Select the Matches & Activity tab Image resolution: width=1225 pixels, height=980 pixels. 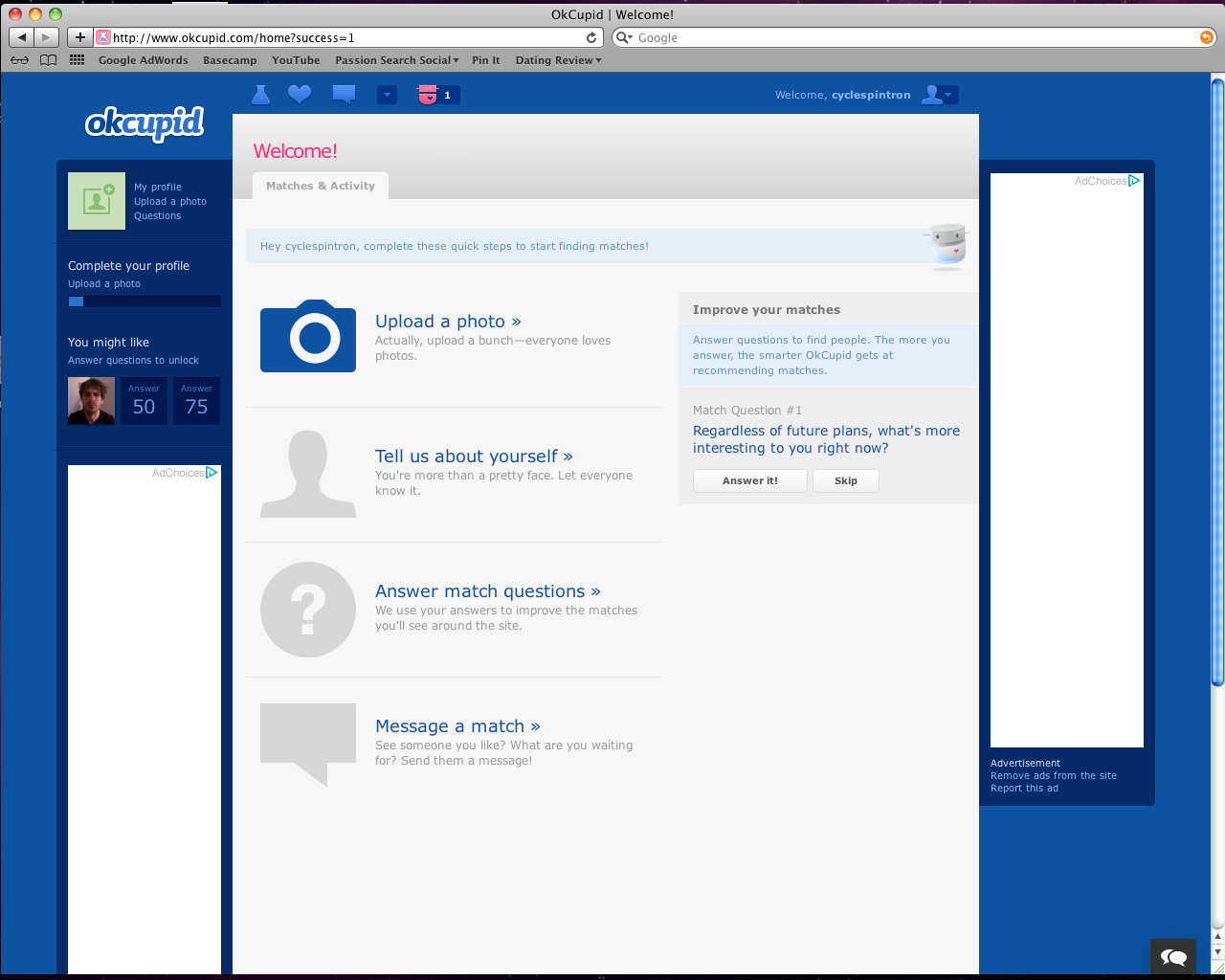click(321, 186)
